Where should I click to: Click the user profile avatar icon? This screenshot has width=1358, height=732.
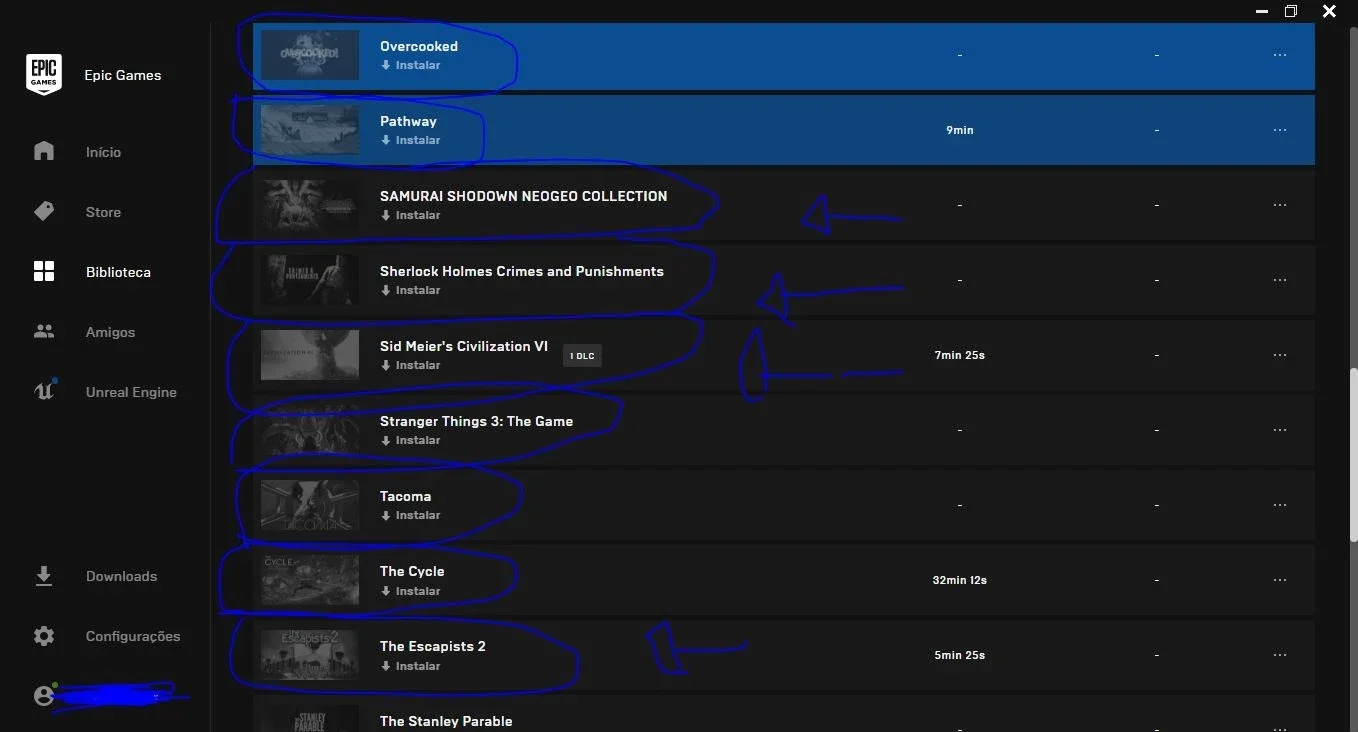click(x=43, y=695)
